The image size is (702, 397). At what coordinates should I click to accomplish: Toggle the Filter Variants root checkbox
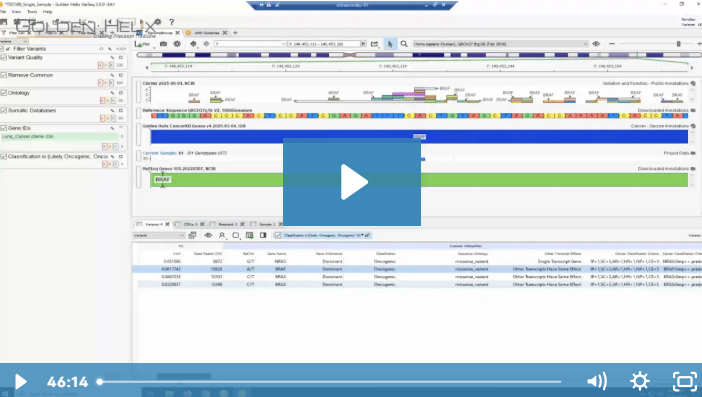tap(2, 49)
